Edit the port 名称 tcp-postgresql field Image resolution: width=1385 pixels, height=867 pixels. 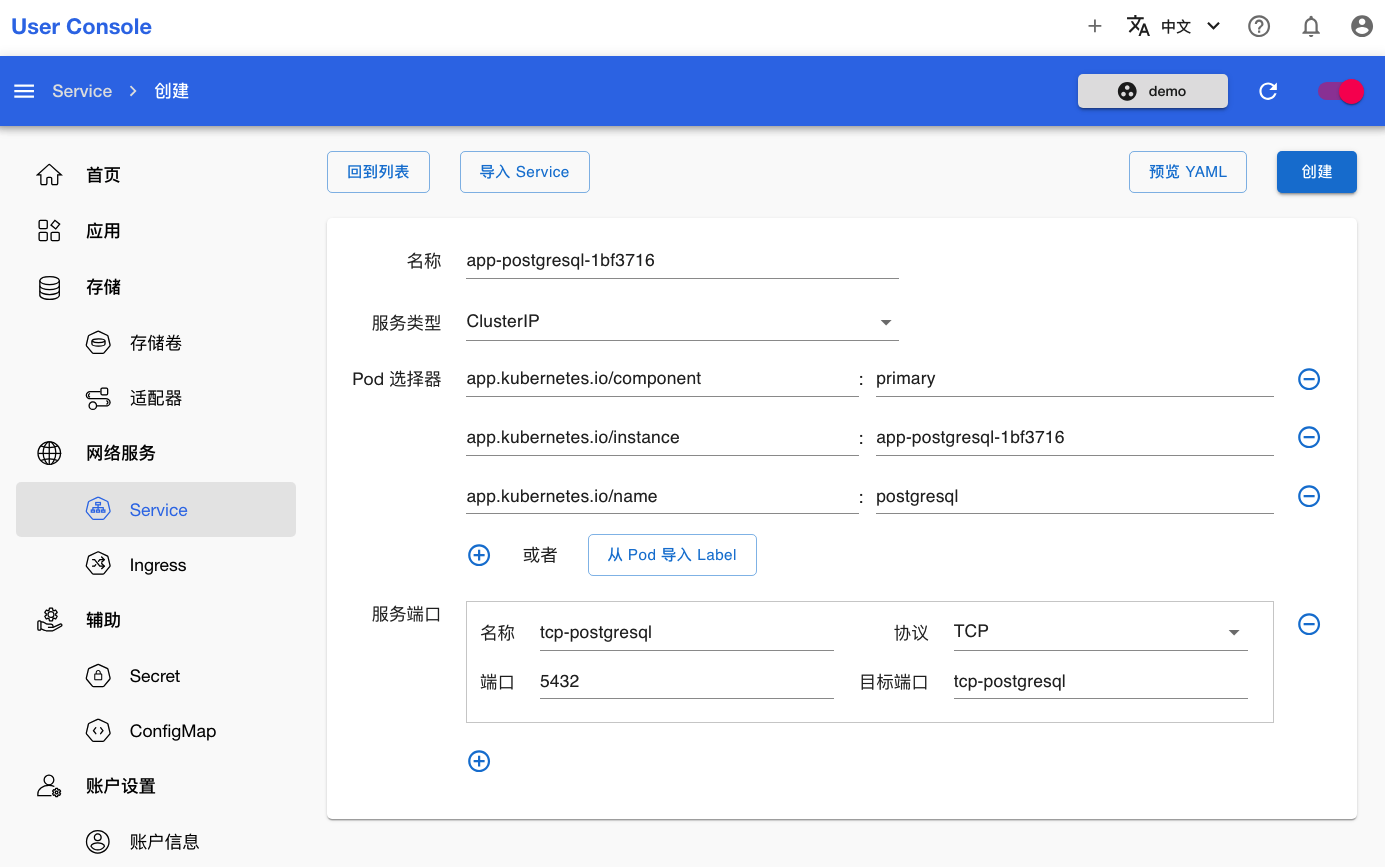686,632
